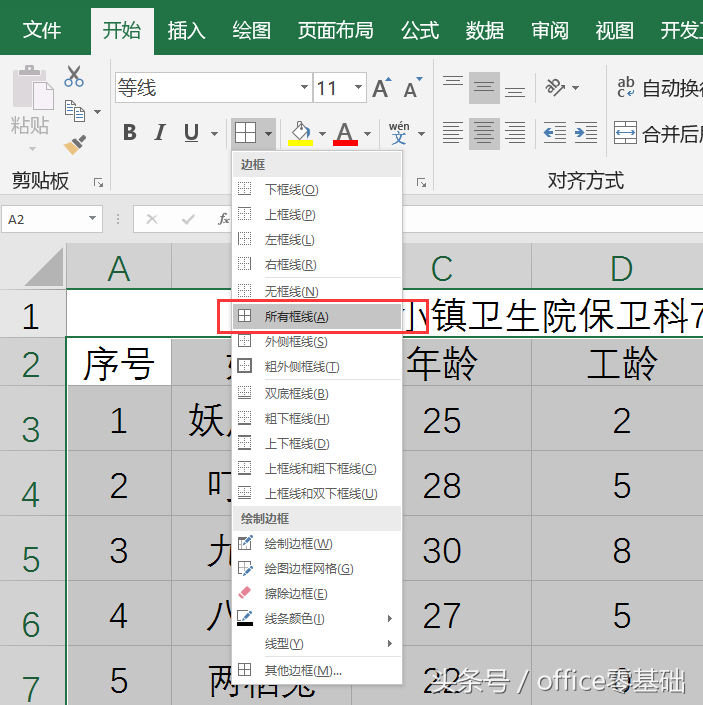Switch to the 公式 tab
The width and height of the screenshot is (703, 705).
pos(420,31)
